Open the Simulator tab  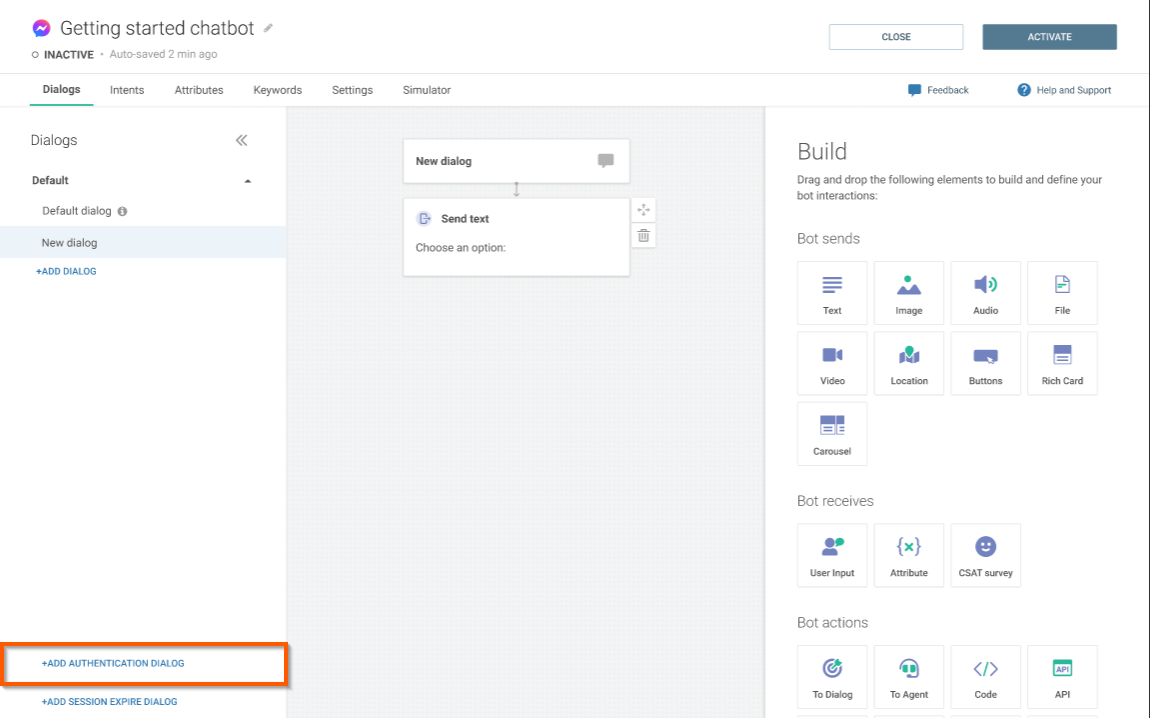426,90
